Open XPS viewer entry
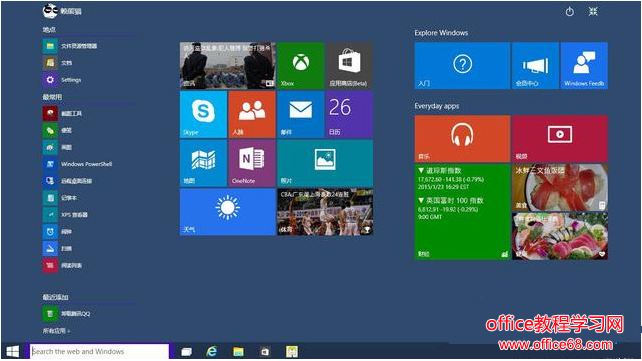The image size is (642, 361). [x=66, y=214]
